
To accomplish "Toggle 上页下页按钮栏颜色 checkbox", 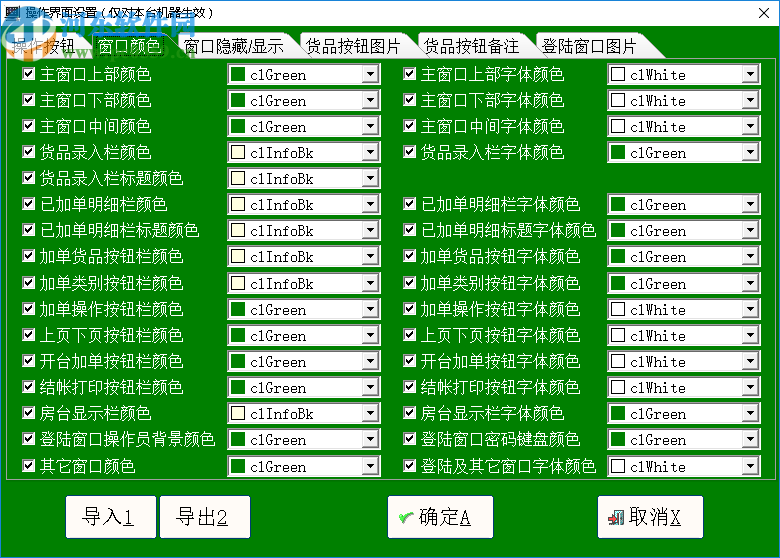I will click(x=28, y=335).
